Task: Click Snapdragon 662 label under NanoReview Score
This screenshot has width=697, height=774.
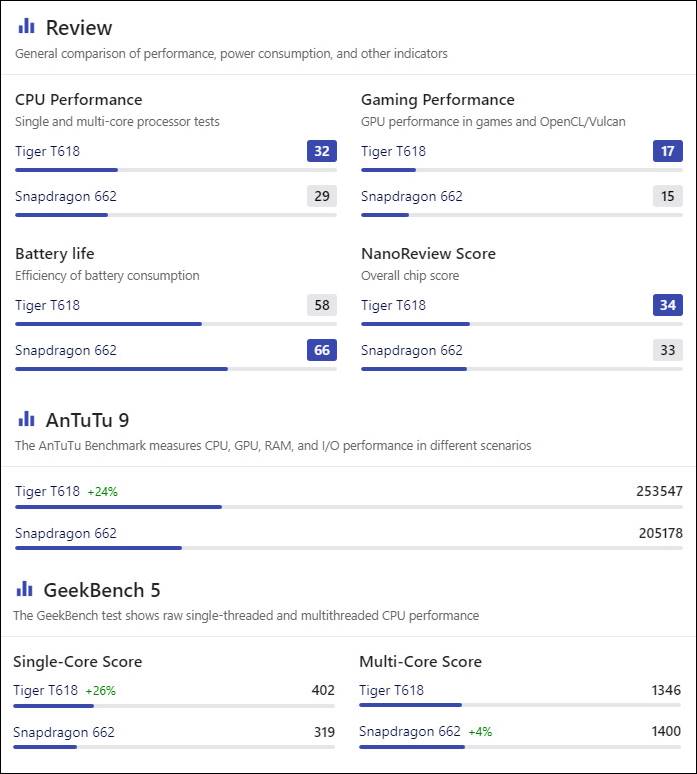Action: (411, 351)
